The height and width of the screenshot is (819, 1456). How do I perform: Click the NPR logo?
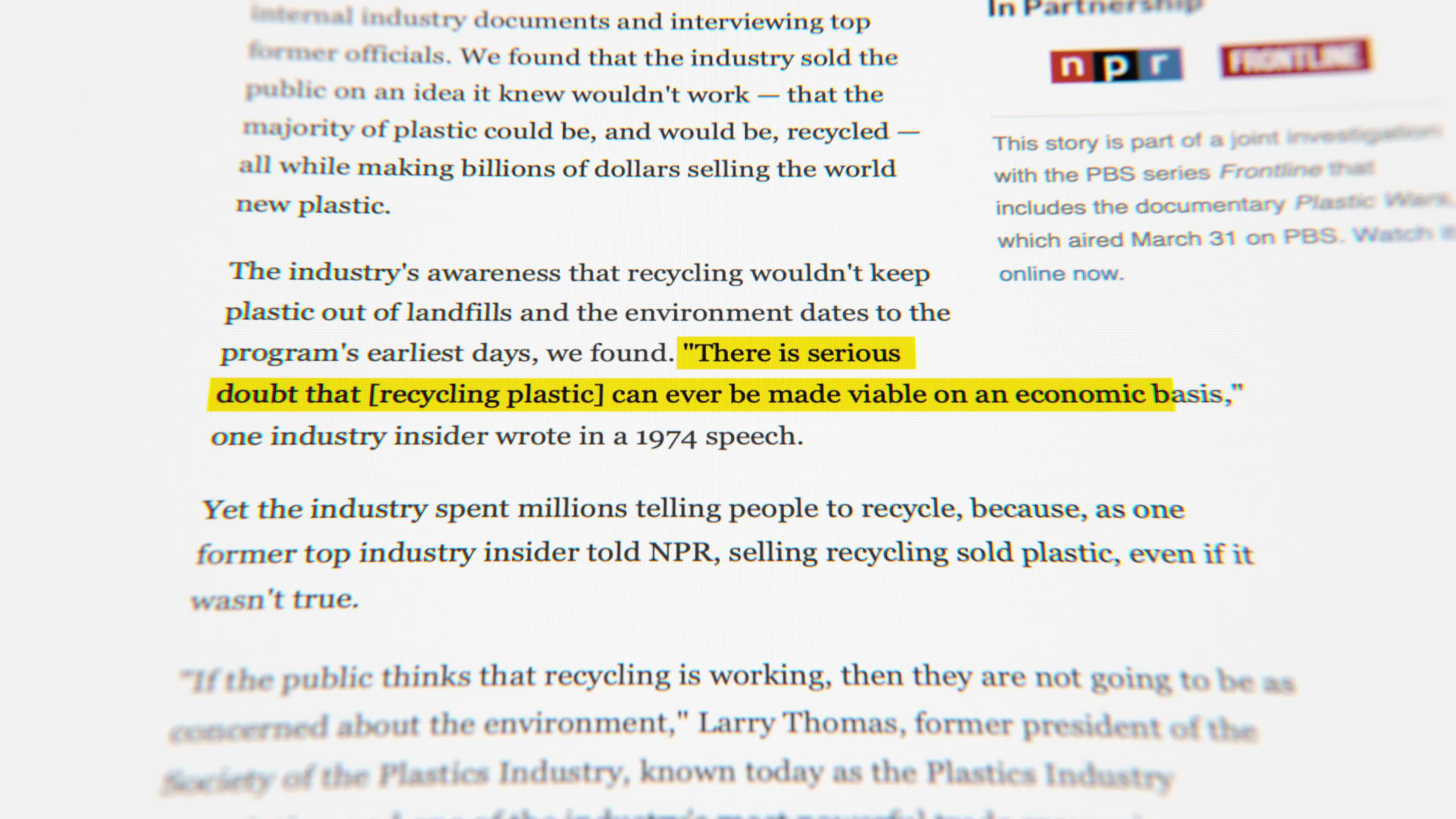(x=1116, y=66)
